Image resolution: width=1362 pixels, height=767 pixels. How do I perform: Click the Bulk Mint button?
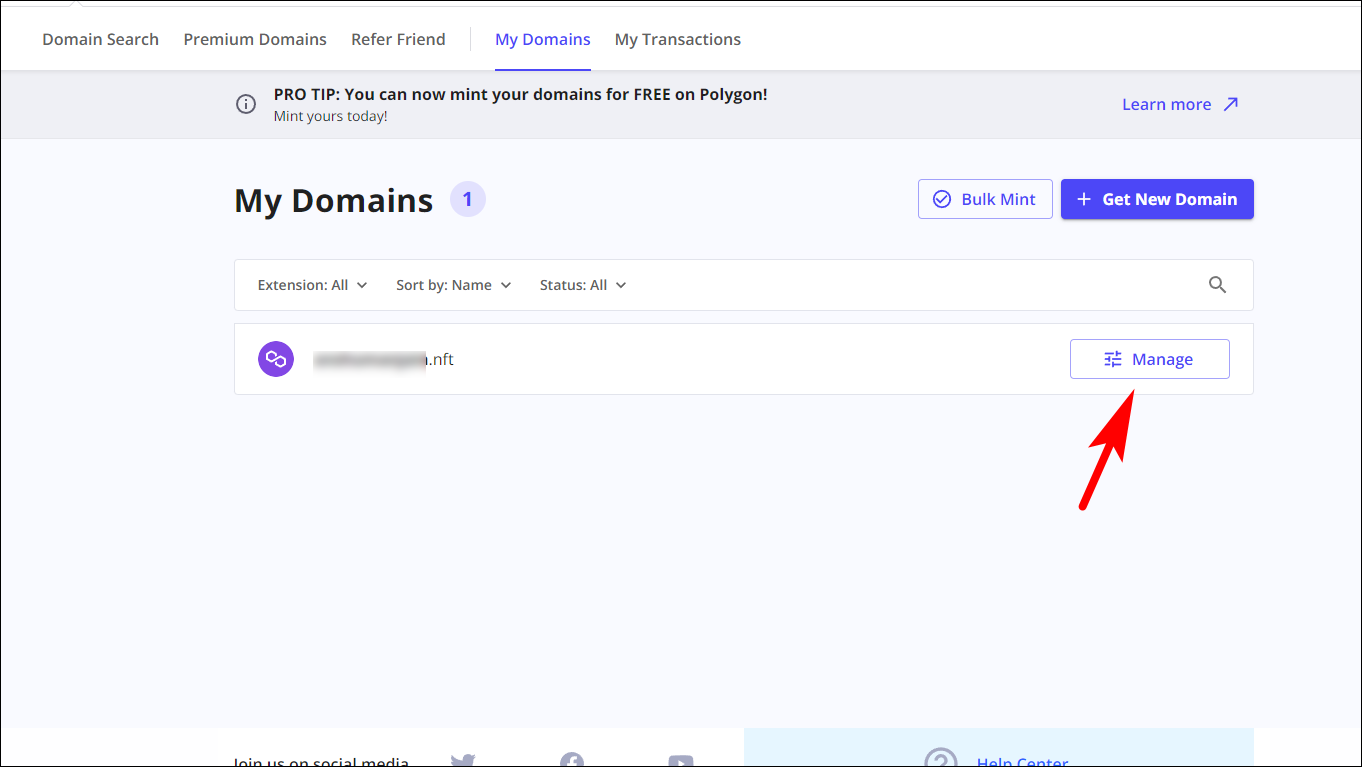985,199
